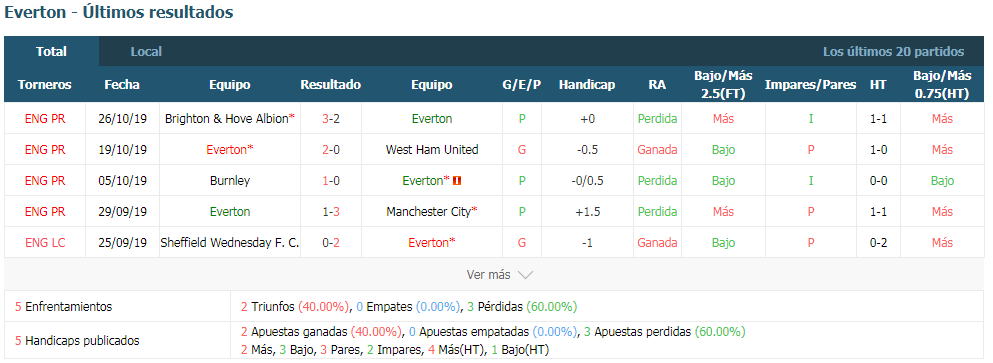Click the red card icon next to Everton
The width and height of the screenshot is (993, 363).
click(457, 181)
